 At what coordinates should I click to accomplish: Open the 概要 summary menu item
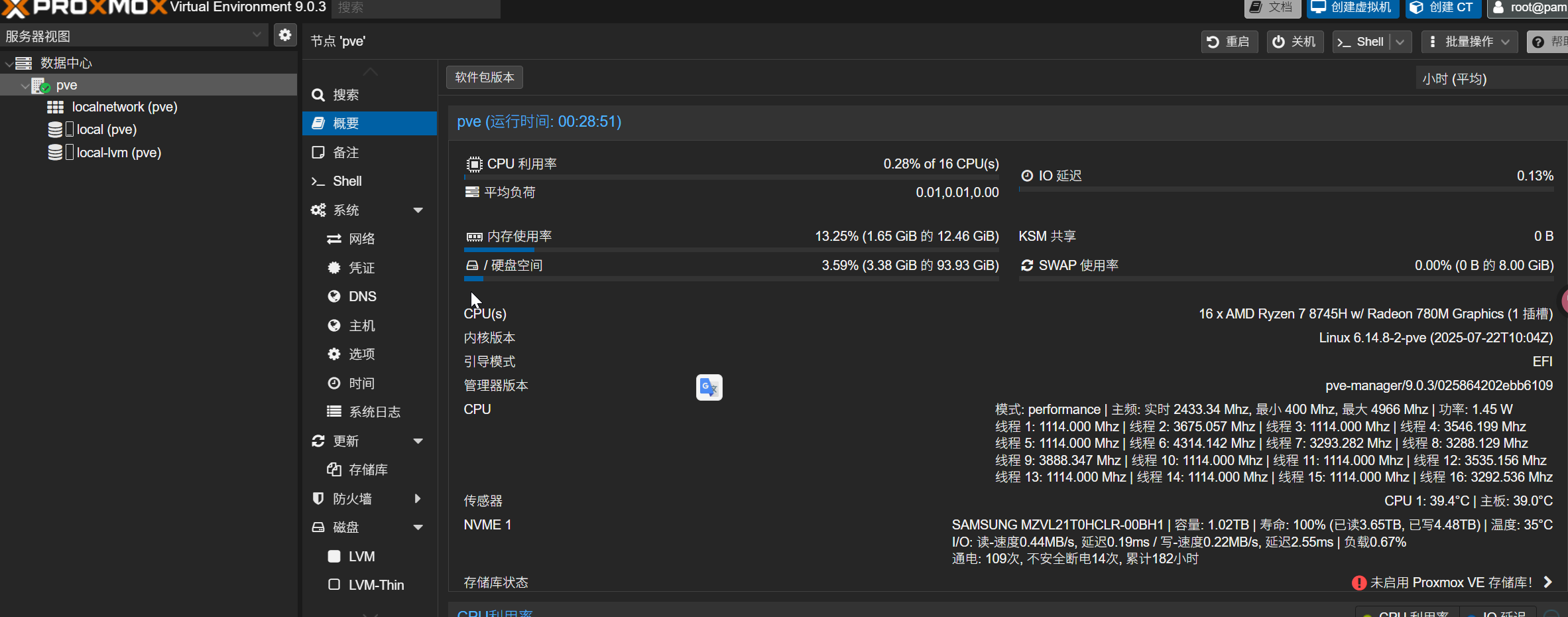(x=370, y=123)
